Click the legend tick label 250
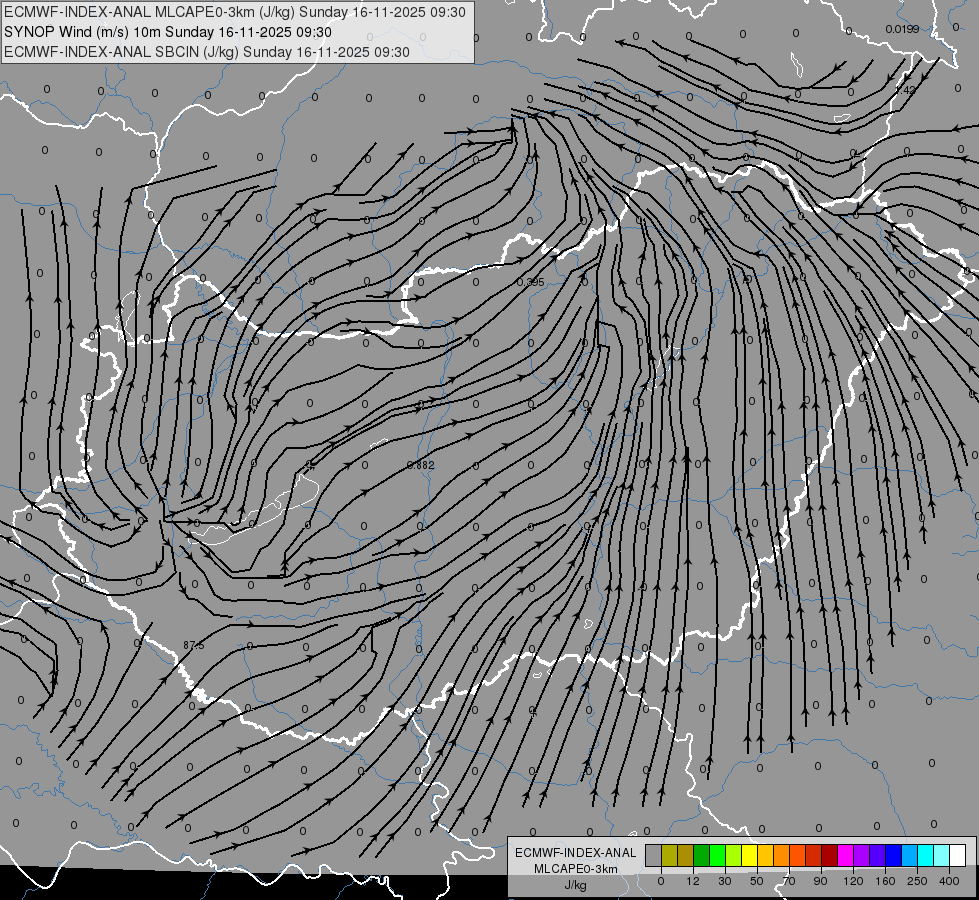Screen dimensions: 979x900 (917, 881)
